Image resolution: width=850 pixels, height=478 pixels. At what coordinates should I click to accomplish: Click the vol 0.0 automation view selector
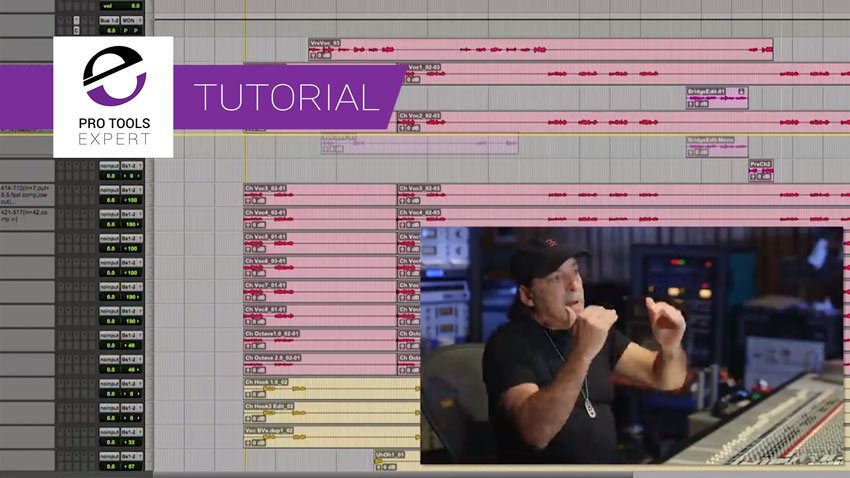(x=121, y=6)
